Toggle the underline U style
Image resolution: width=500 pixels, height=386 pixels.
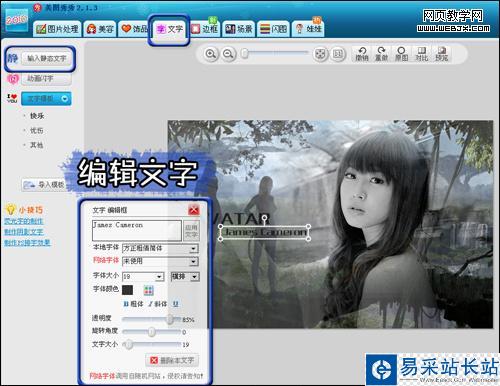(x=175, y=304)
